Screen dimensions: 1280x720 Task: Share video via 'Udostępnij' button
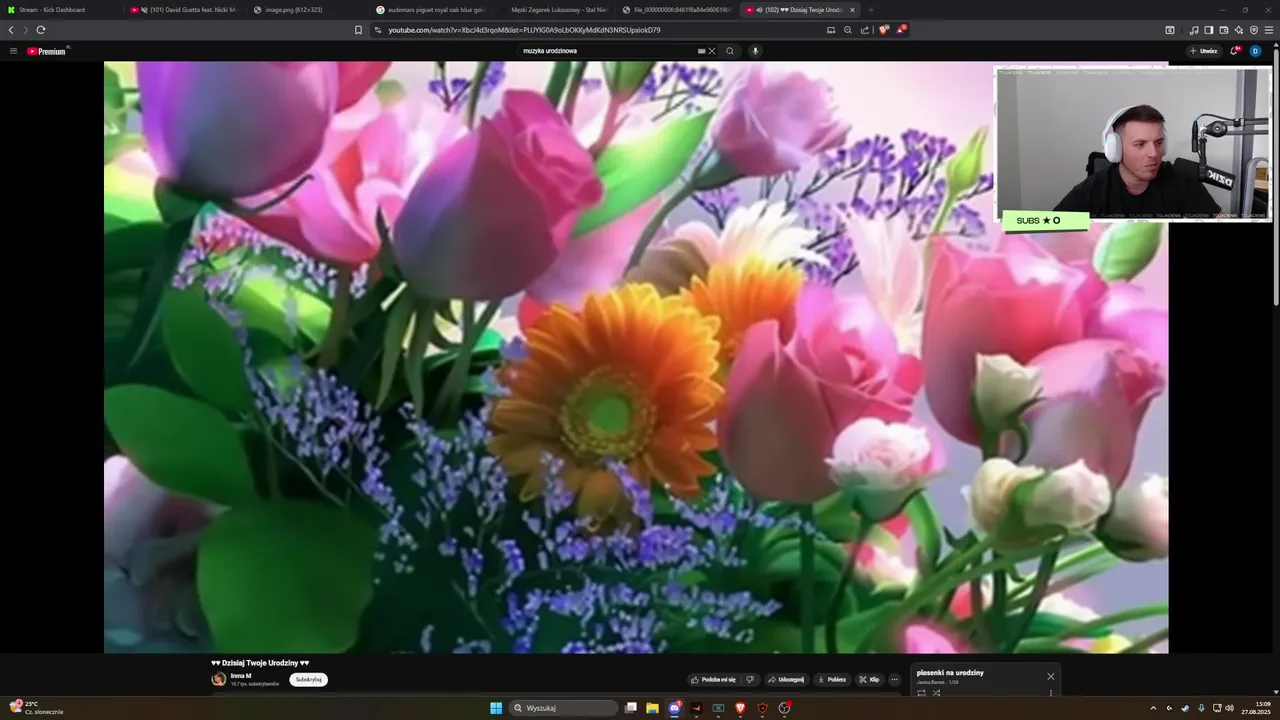pyautogui.click(x=786, y=679)
